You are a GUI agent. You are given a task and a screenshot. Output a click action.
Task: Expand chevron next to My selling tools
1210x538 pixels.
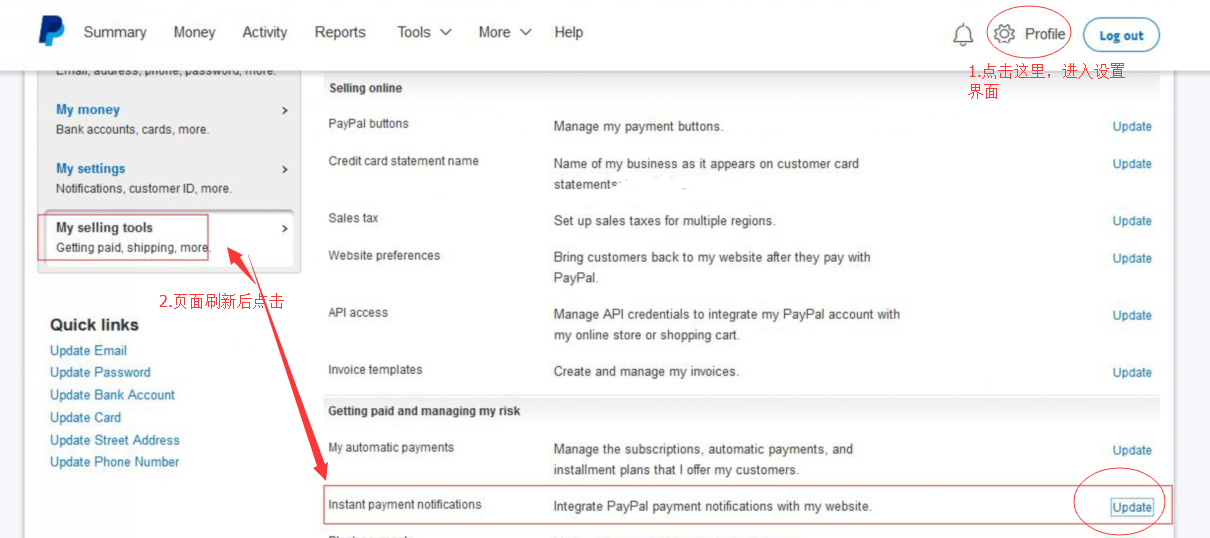click(x=285, y=228)
